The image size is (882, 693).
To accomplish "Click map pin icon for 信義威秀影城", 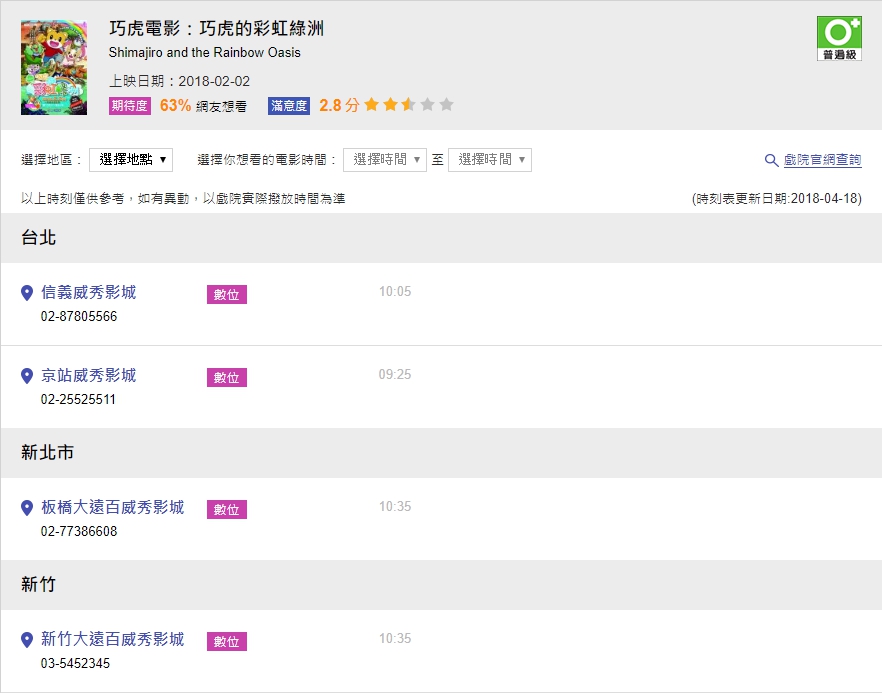I will [x=26, y=293].
